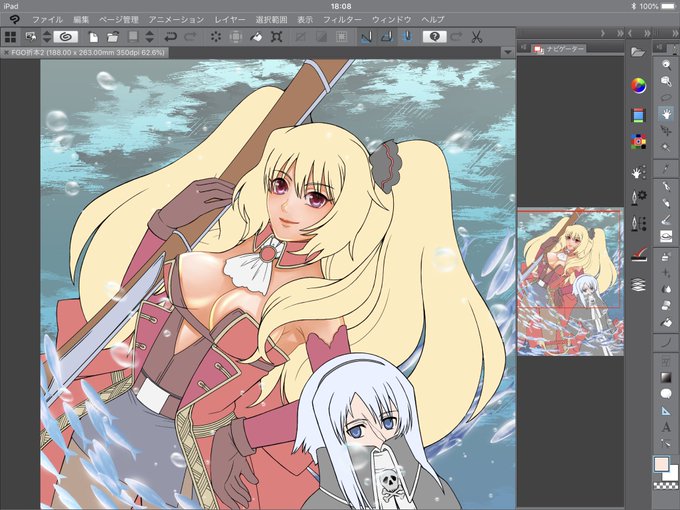Click the Save icon in command bar

tap(133, 37)
